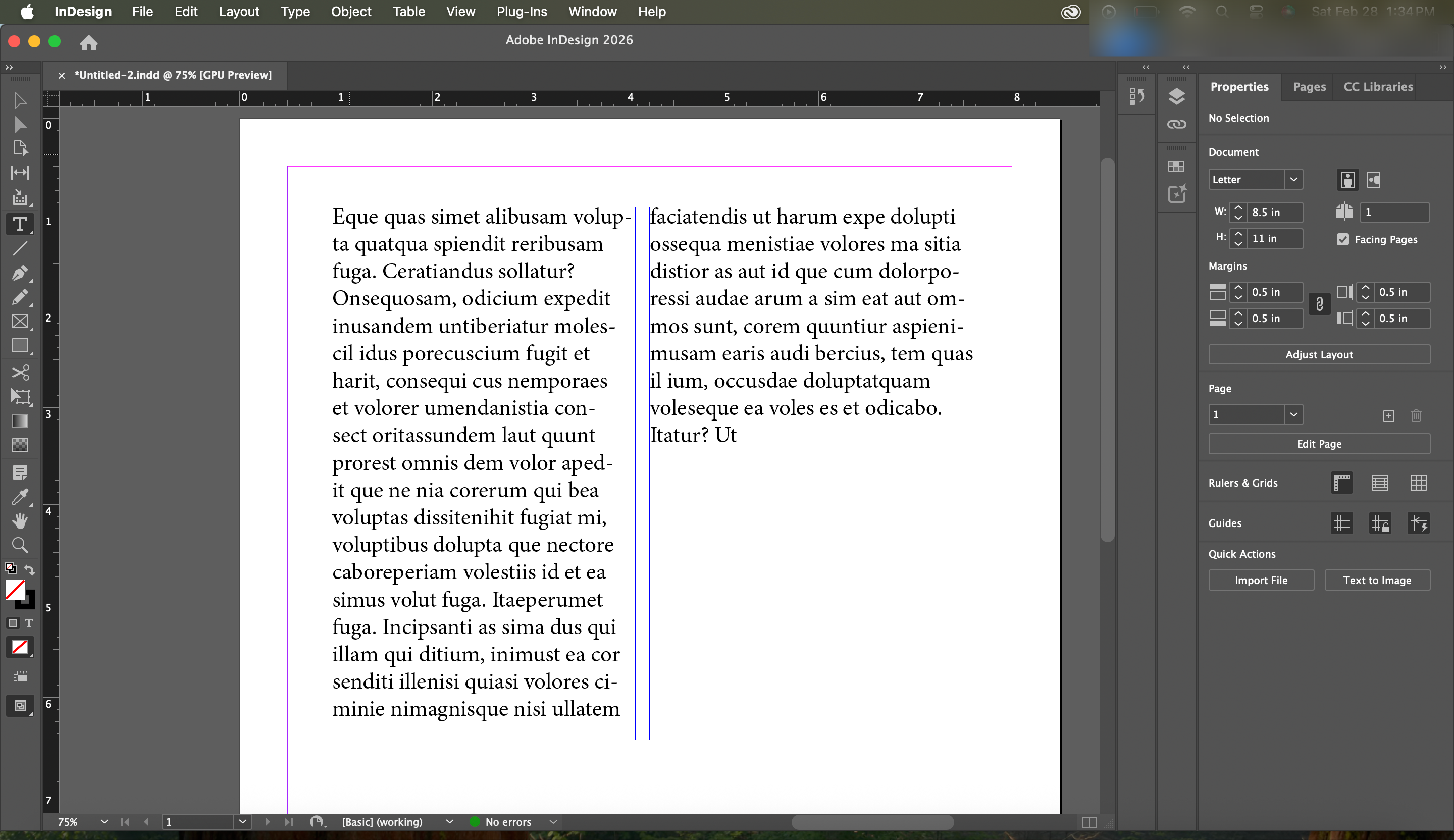Toggle the margins link chain icon

click(x=1319, y=304)
